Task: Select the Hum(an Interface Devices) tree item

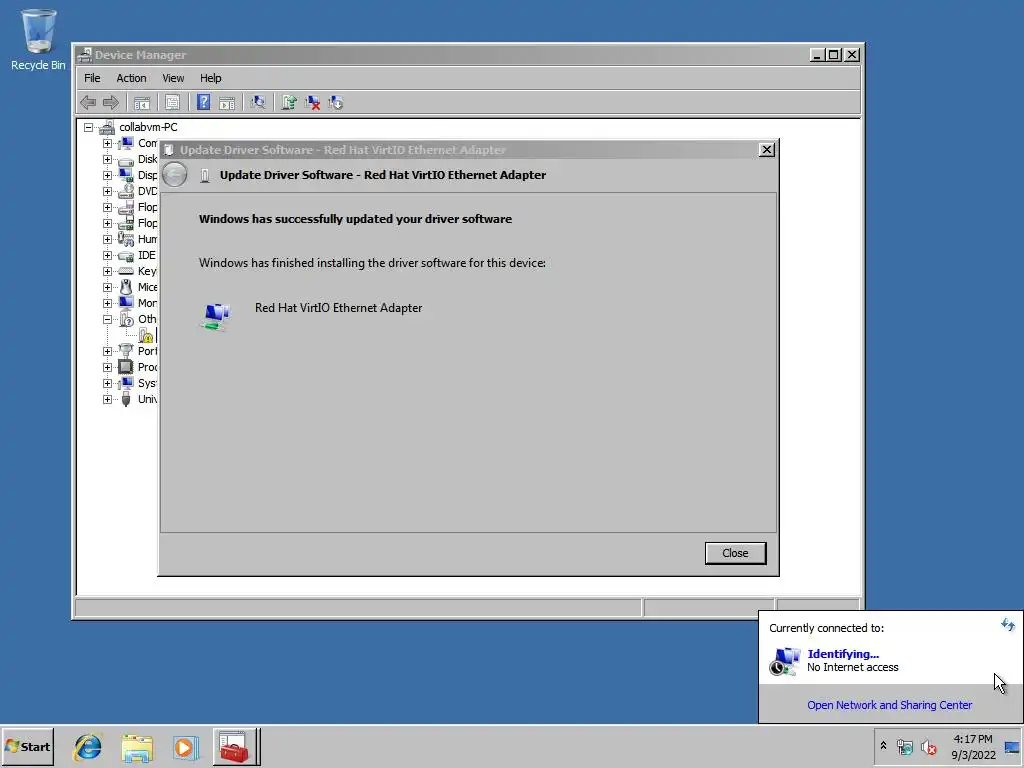Action: pos(147,239)
